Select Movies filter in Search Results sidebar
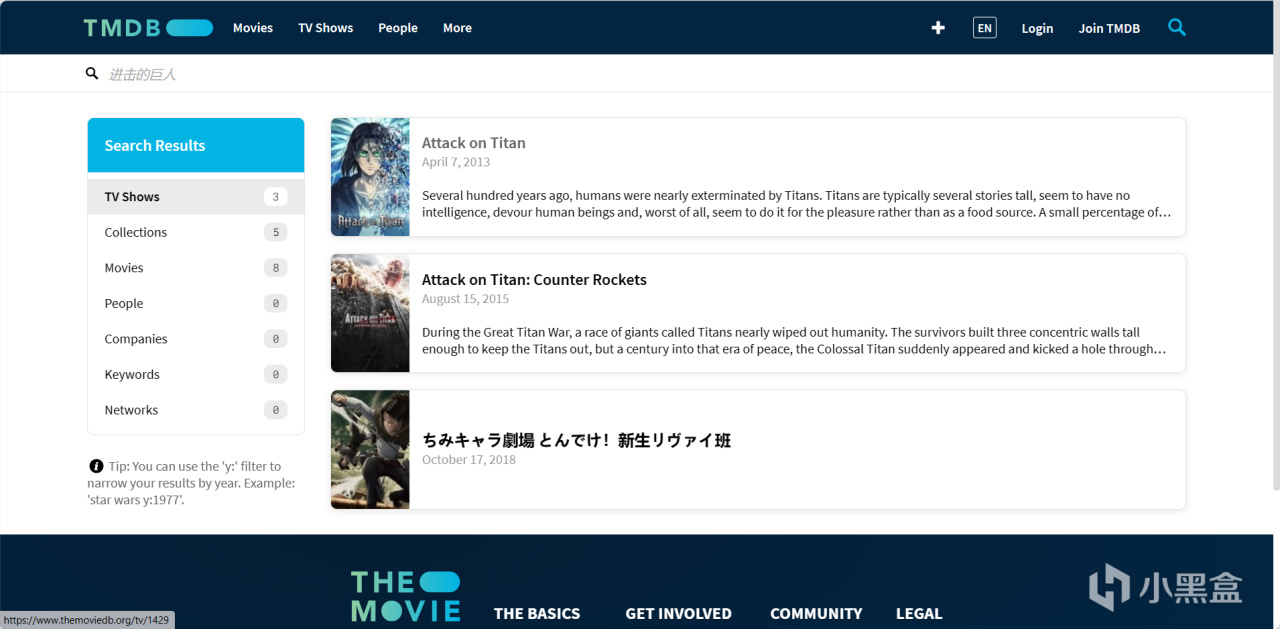This screenshot has width=1280, height=629. [196, 268]
